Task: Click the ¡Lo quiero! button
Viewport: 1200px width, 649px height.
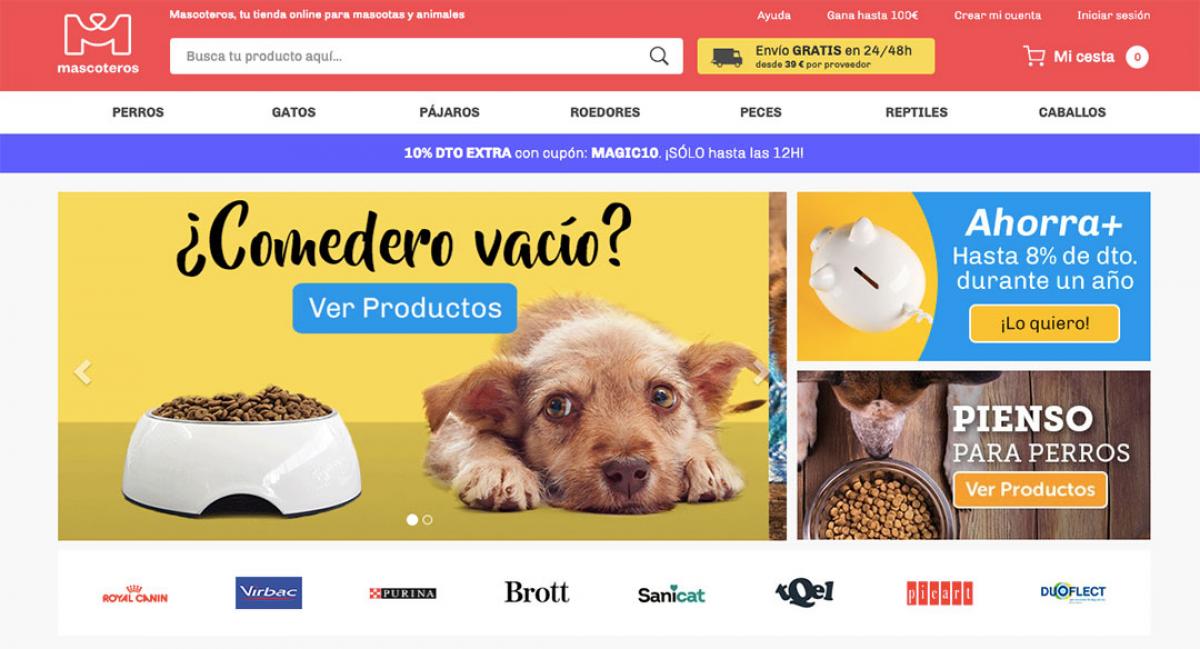Action: point(1044,323)
